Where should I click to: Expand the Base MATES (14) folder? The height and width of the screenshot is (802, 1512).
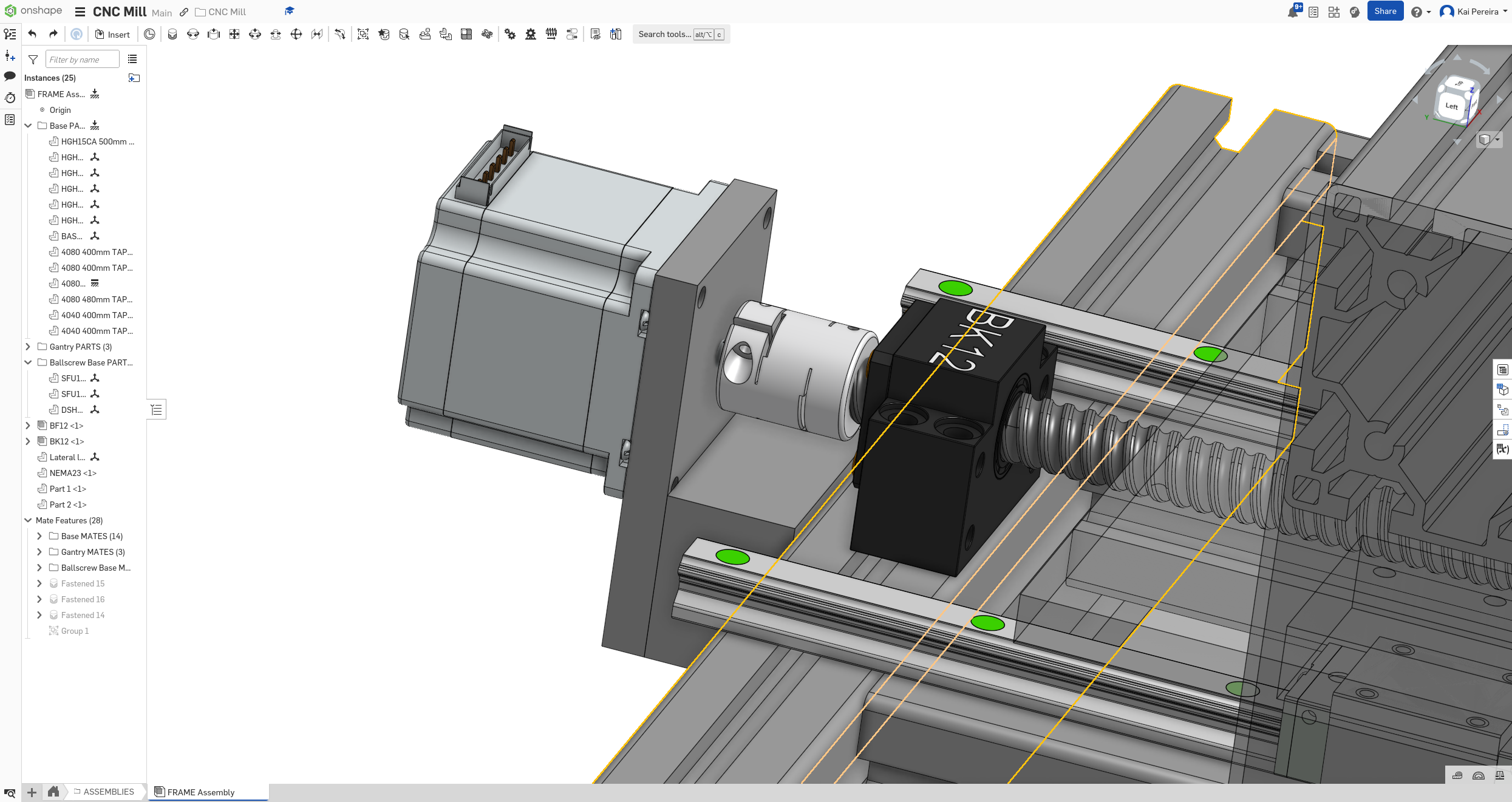[39, 536]
